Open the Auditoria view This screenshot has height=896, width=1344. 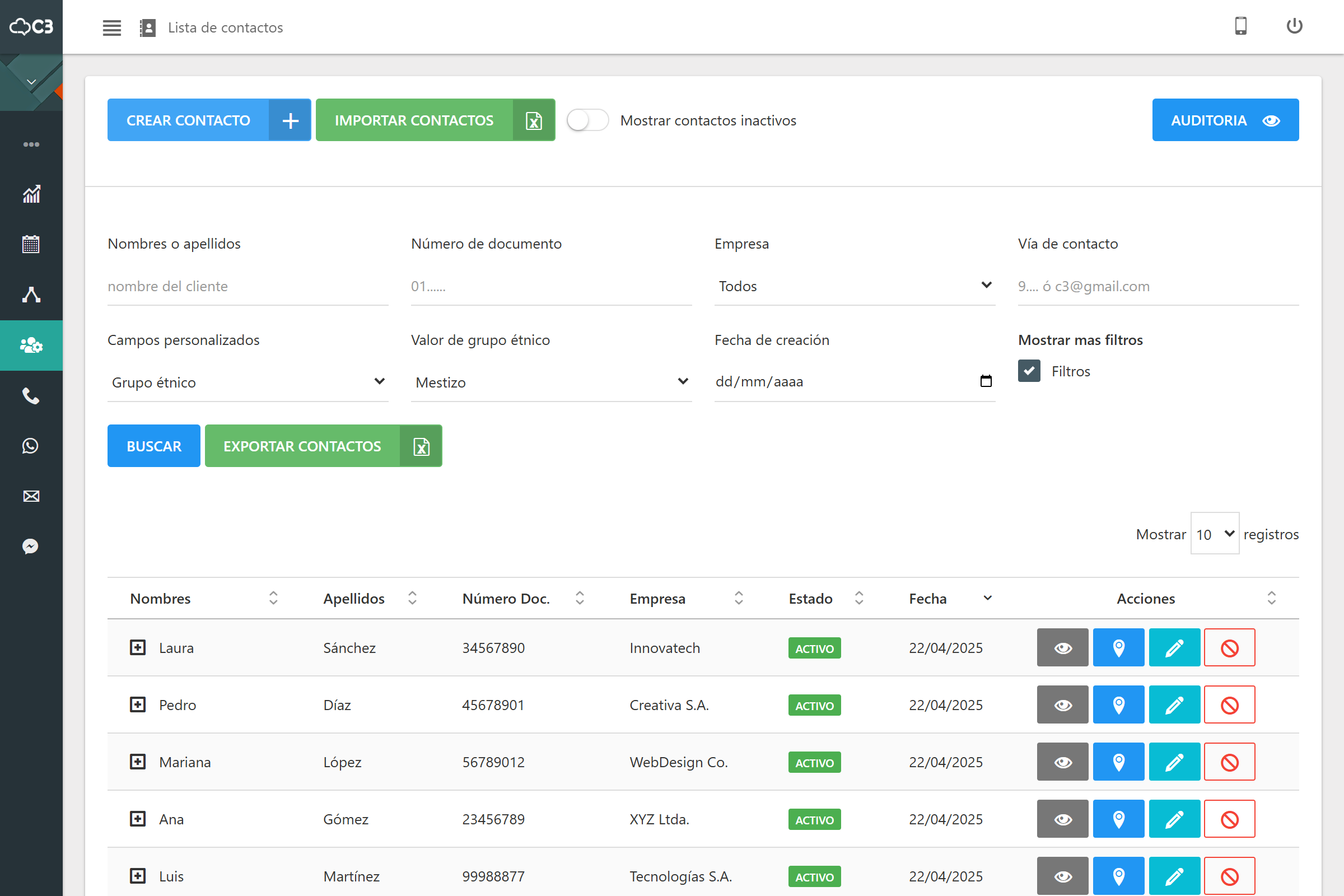pos(1225,120)
